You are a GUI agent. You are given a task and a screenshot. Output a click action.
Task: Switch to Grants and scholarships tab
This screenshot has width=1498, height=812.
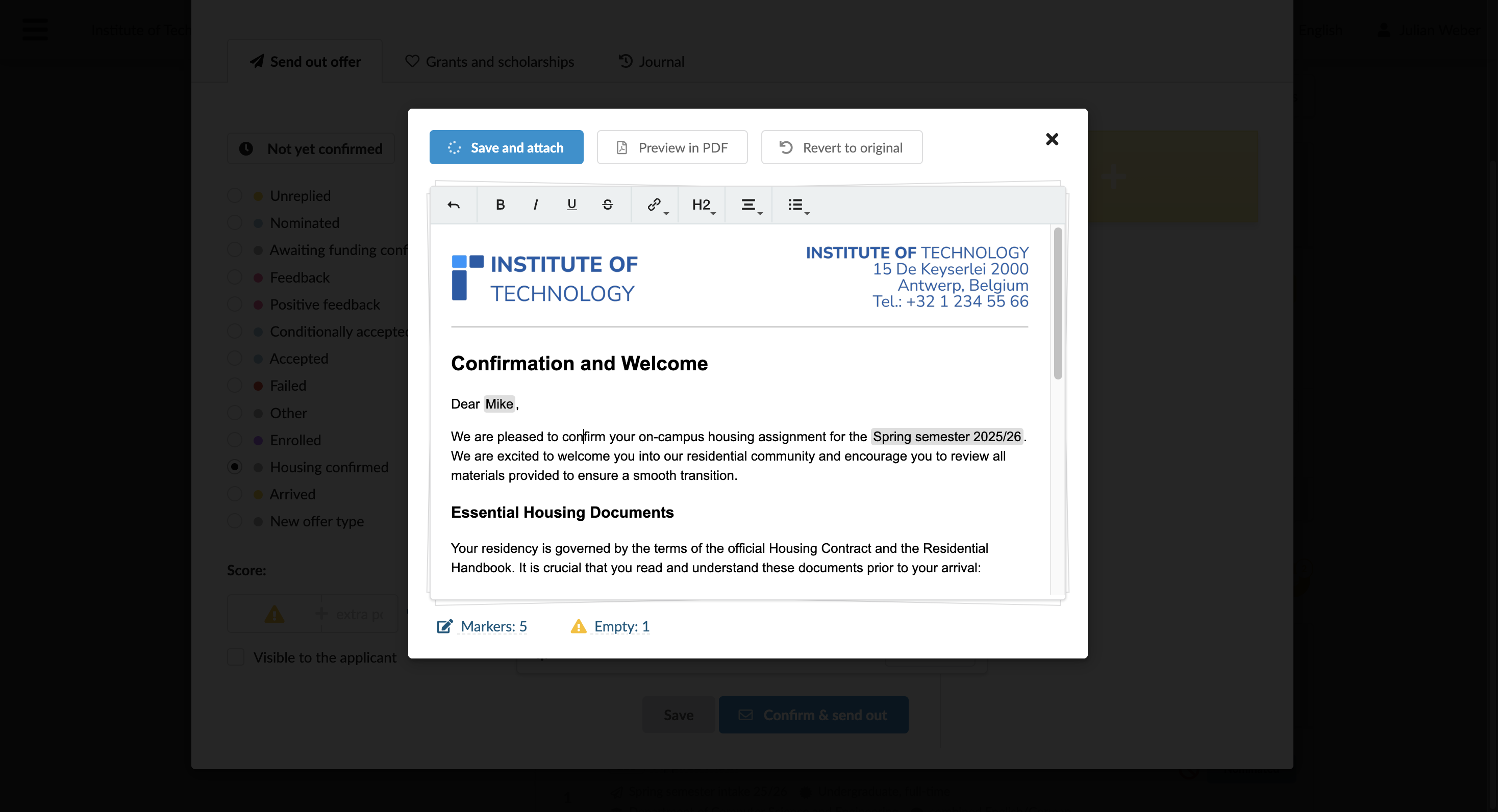pyautogui.click(x=489, y=62)
